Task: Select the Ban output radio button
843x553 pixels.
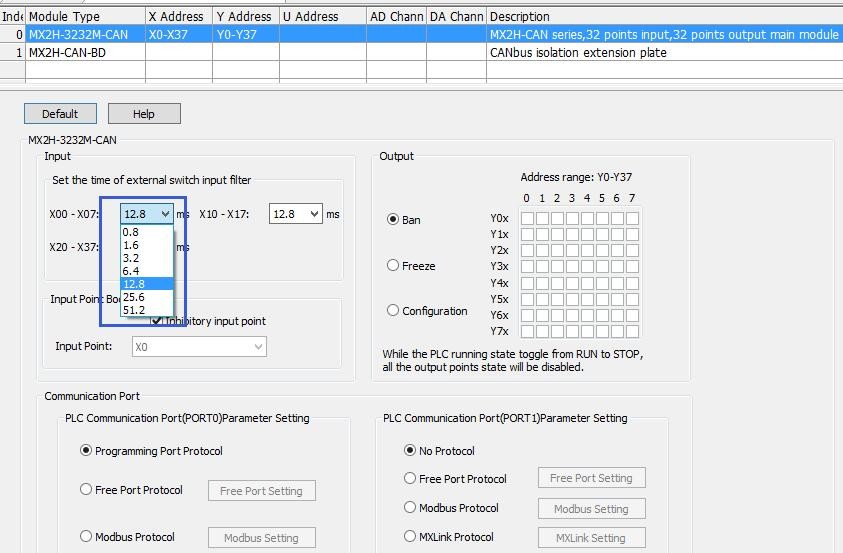Action: tap(393, 219)
